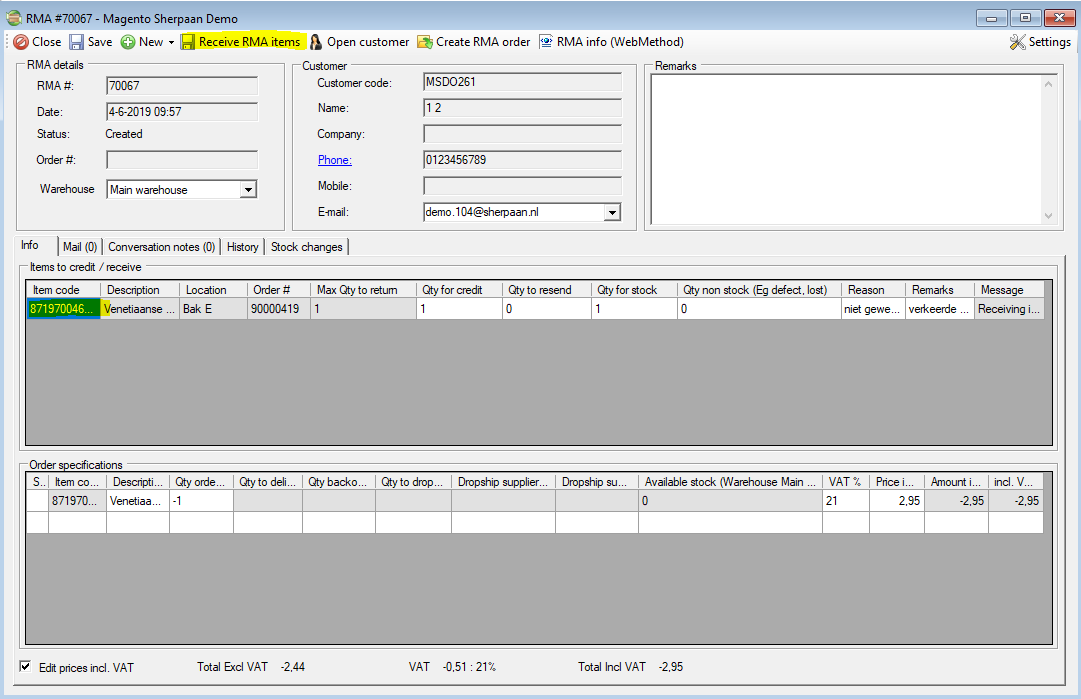Click the Bak E location cell

tap(214, 309)
